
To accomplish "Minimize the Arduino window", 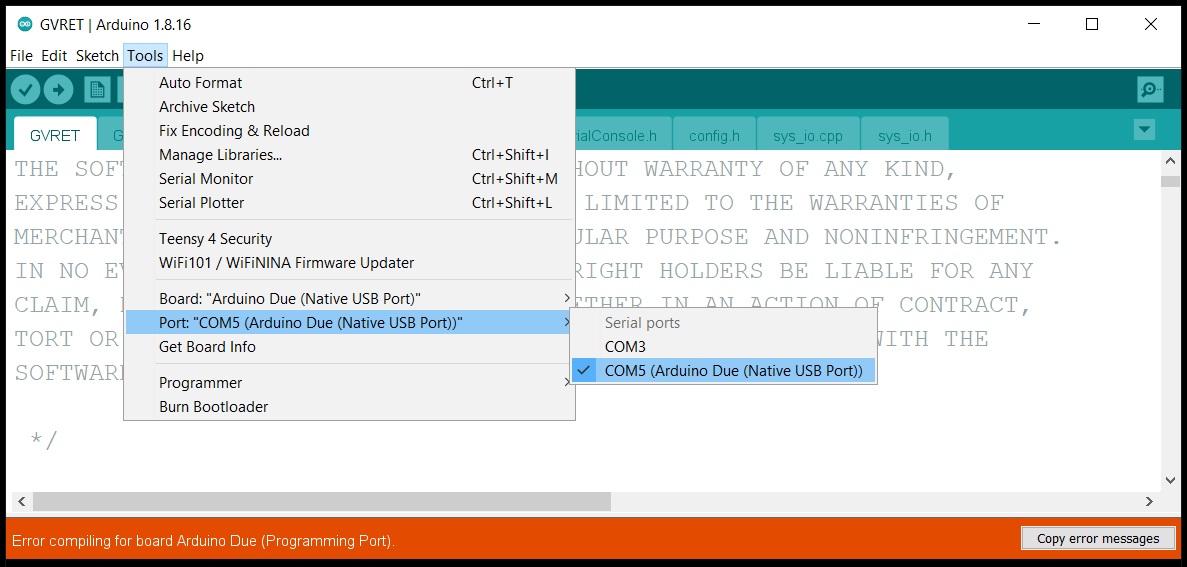I will point(1034,24).
